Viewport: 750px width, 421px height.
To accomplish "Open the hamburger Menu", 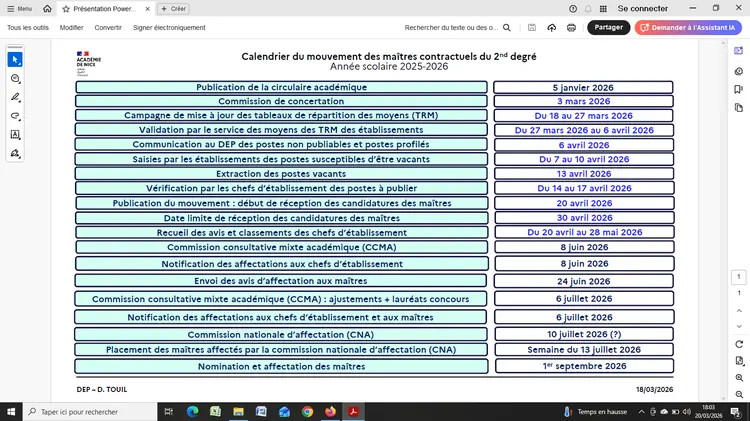I will pos(19,9).
